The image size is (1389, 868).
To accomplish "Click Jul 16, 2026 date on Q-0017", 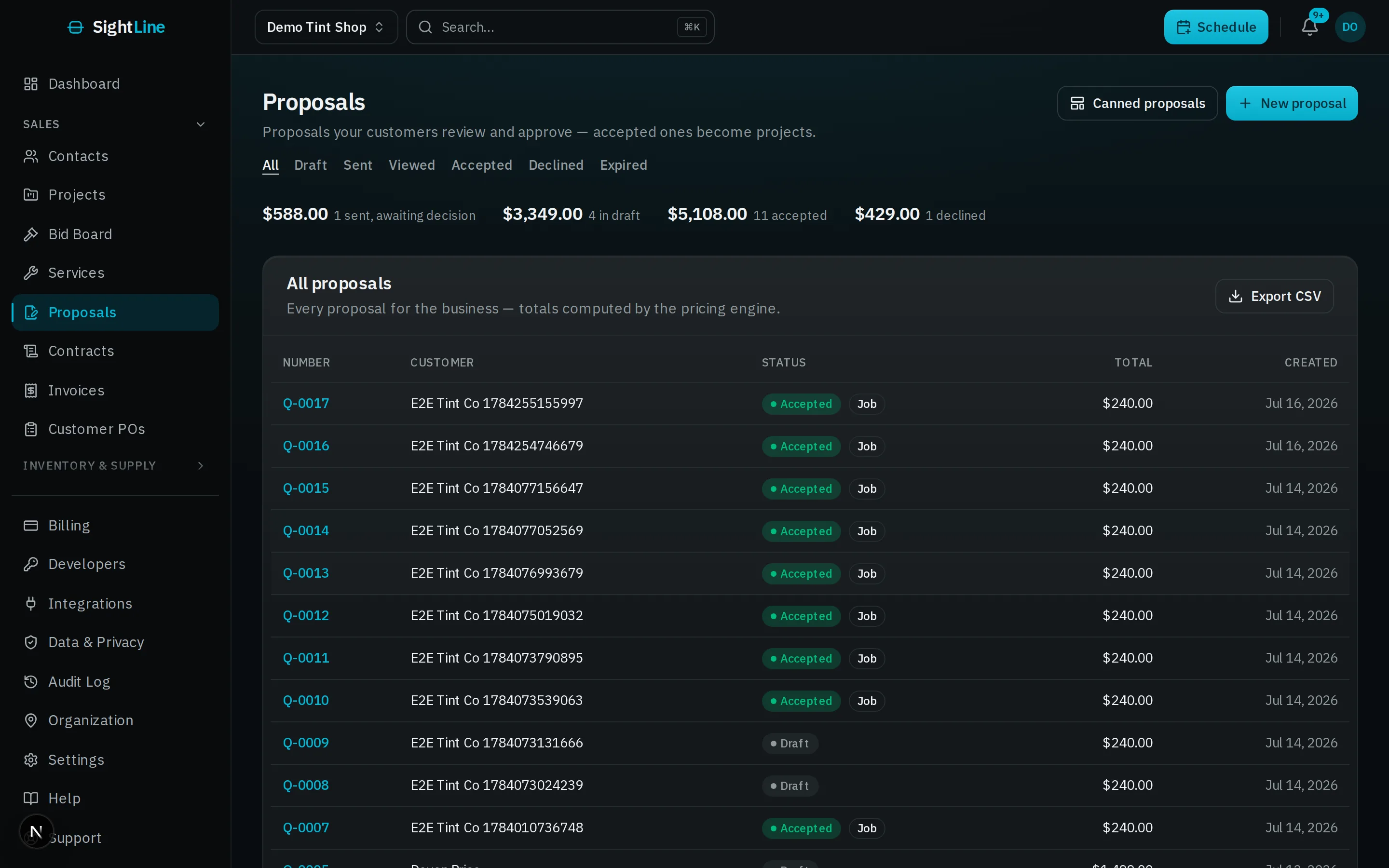I will 1302,404.
